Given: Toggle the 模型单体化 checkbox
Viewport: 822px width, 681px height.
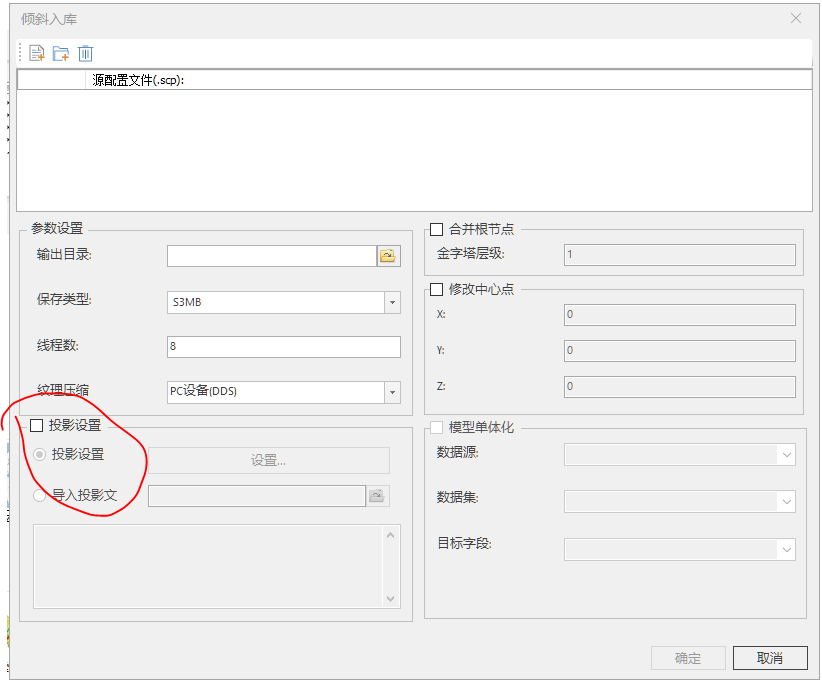Looking at the screenshot, I should pyautogui.click(x=436, y=427).
